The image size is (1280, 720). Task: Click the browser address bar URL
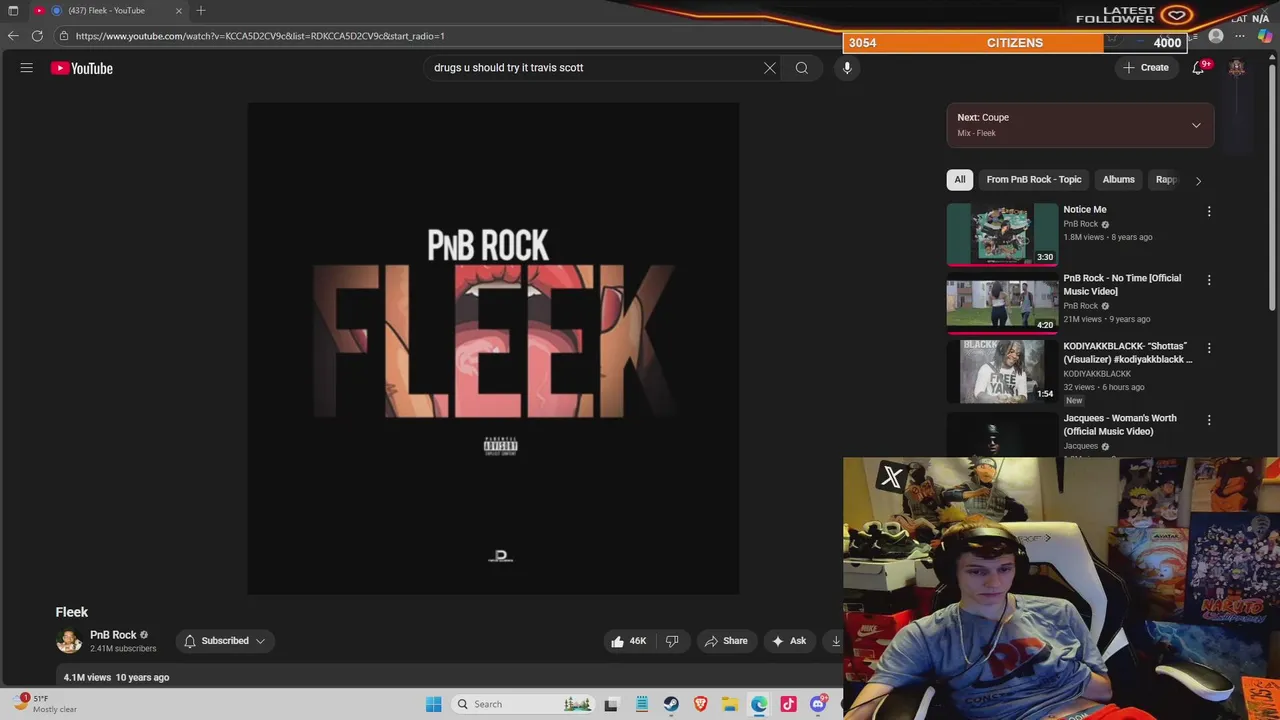coord(260,36)
